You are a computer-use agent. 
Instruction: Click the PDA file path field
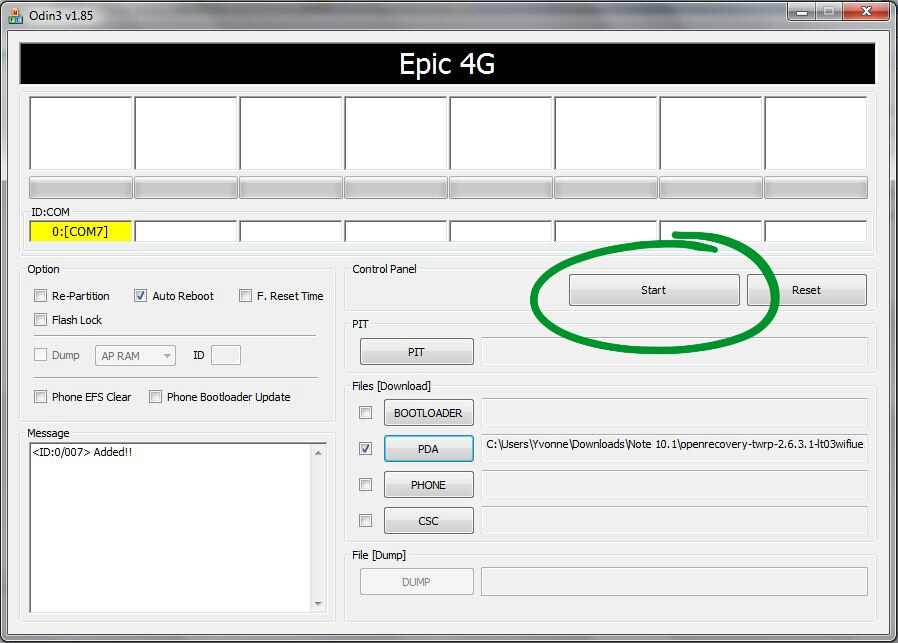pyautogui.click(x=674, y=448)
